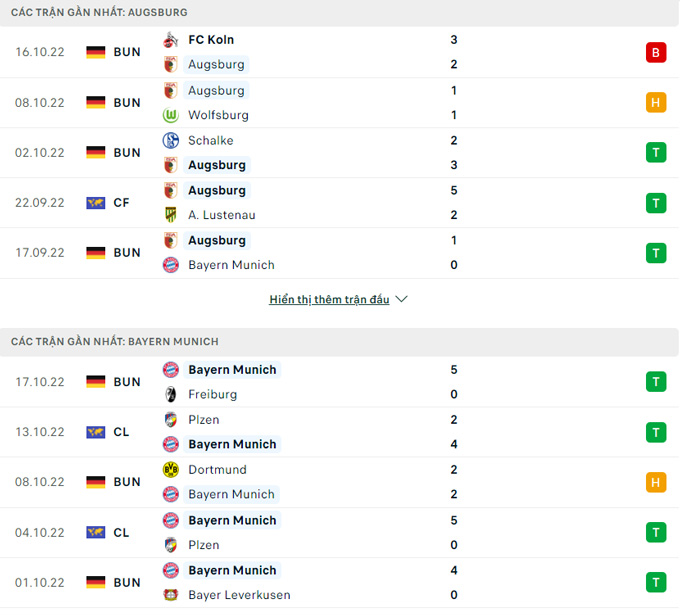
Task: Click the Freiburg club logo
Action: [170, 395]
